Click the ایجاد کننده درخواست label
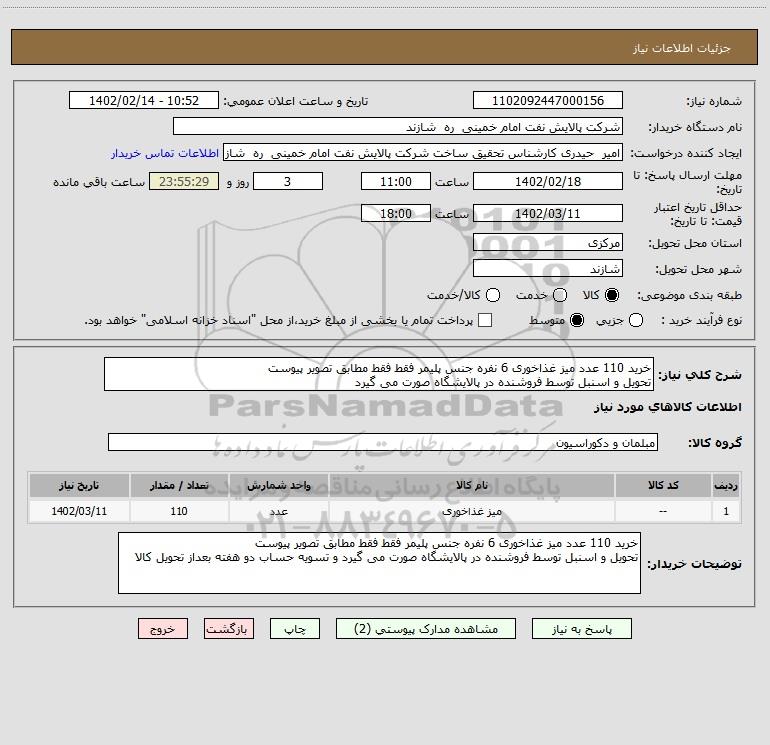The height and width of the screenshot is (745, 770). coord(686,153)
